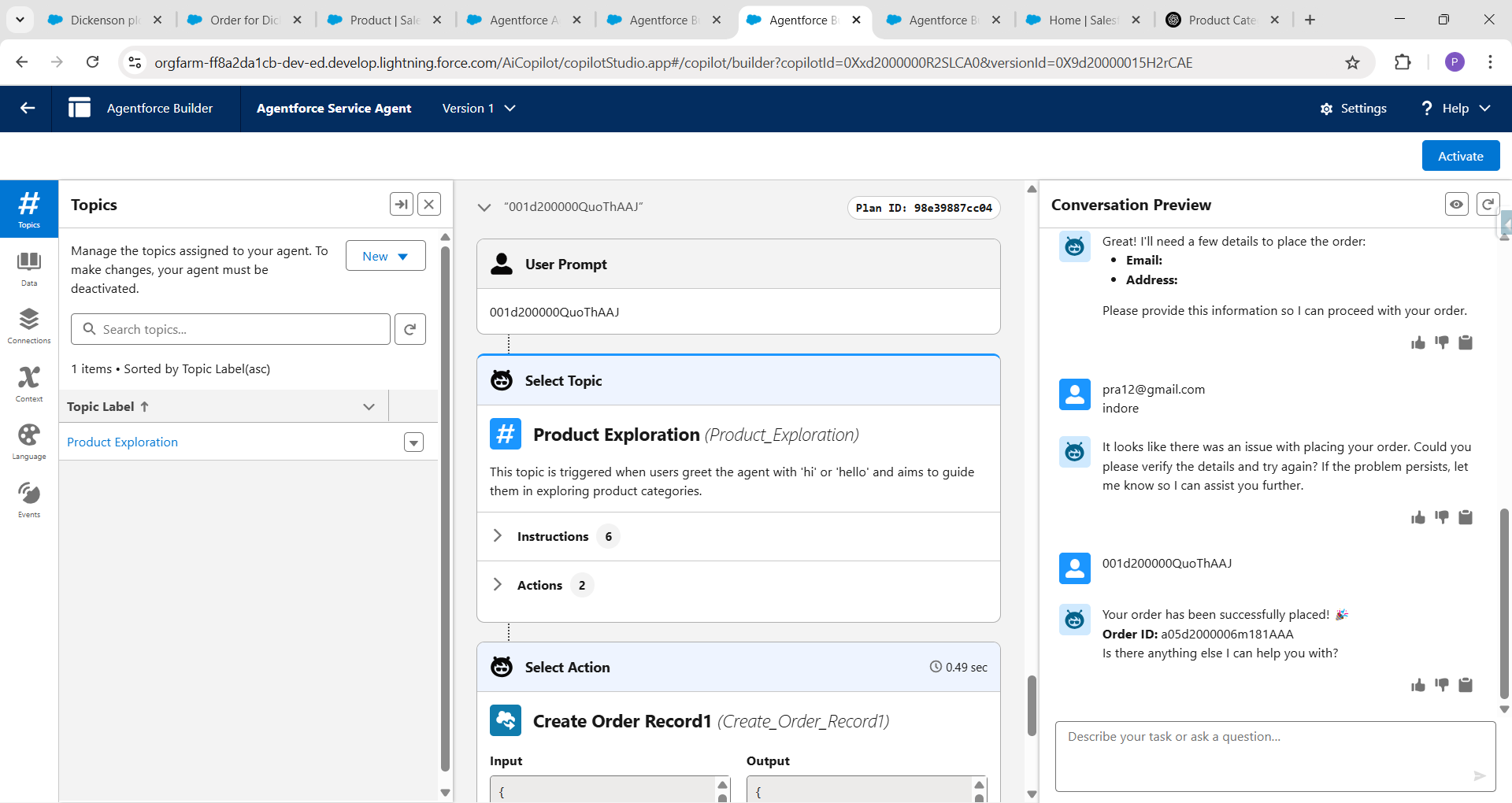Click the Plan ID badge
1512x803 pixels.
coord(924,208)
